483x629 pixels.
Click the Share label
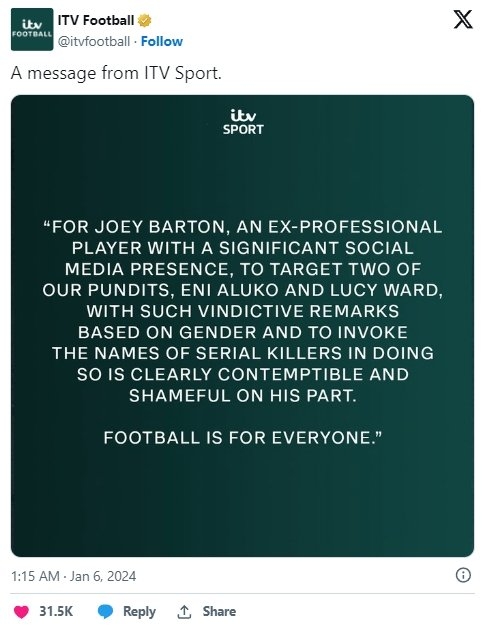point(219,611)
